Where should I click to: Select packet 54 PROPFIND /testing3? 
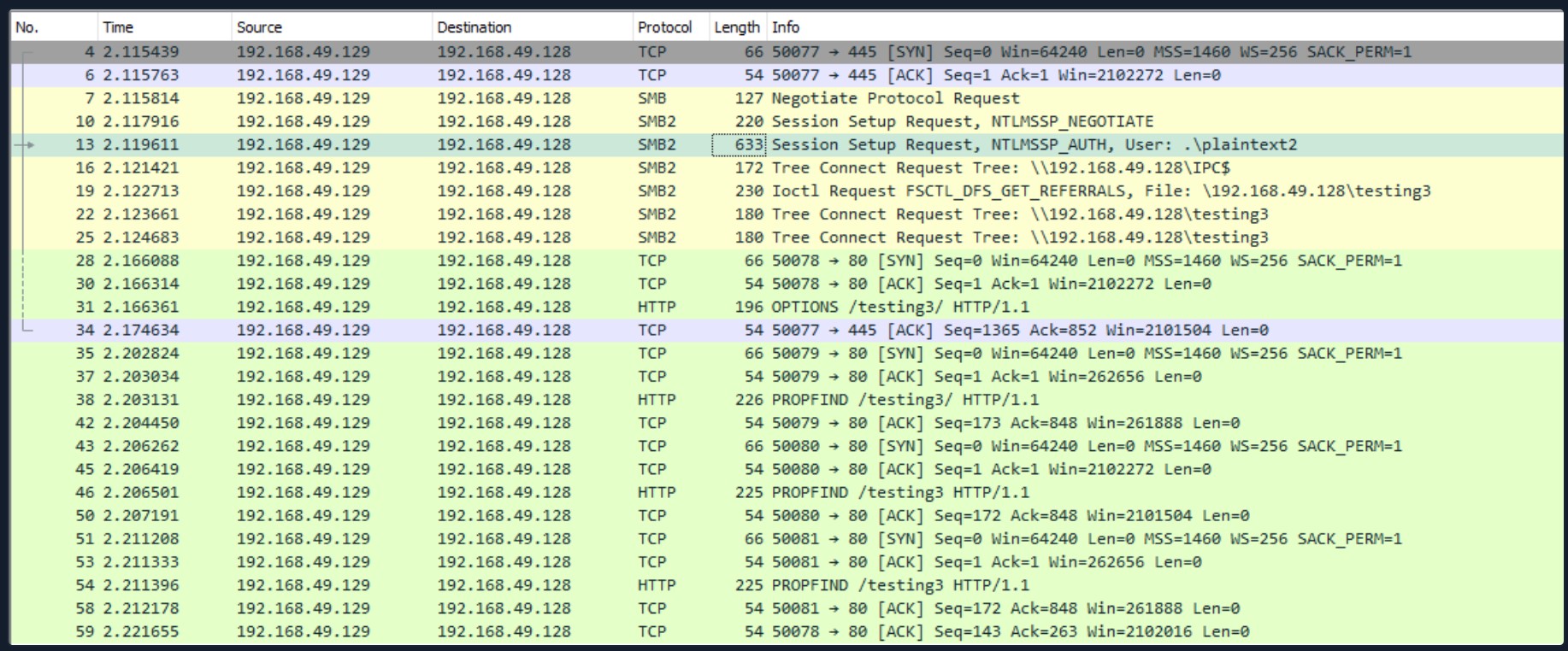[787, 584]
